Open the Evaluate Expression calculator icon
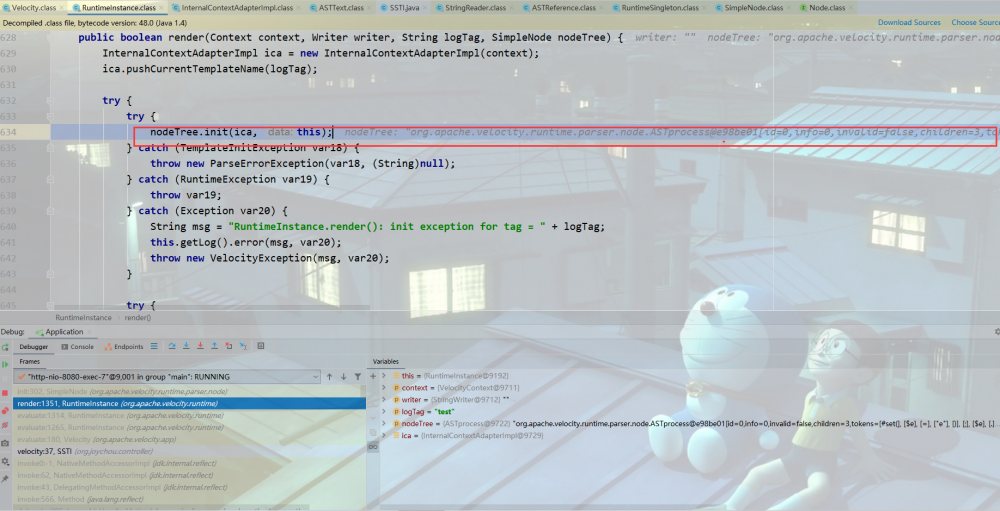This screenshot has height=511, width=1000. click(260, 346)
